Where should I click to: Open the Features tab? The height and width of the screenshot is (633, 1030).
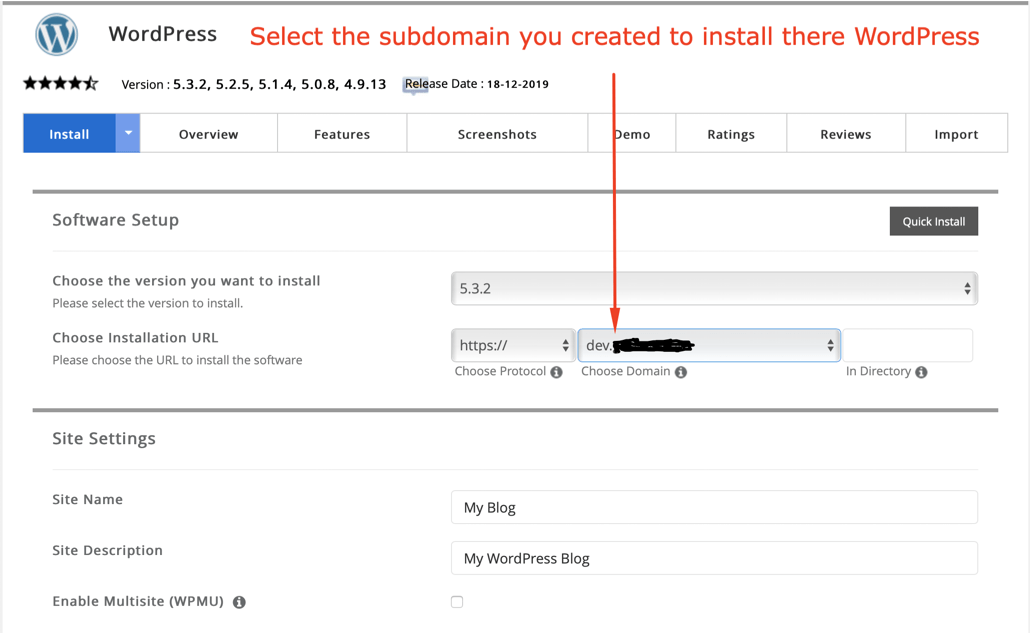tap(342, 134)
